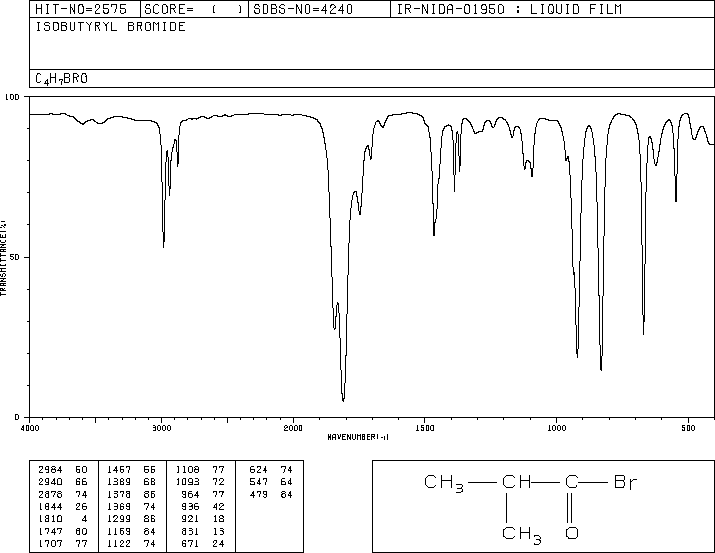
Task: Click the 1500 wavenumber axis label
Action: (x=425, y=428)
